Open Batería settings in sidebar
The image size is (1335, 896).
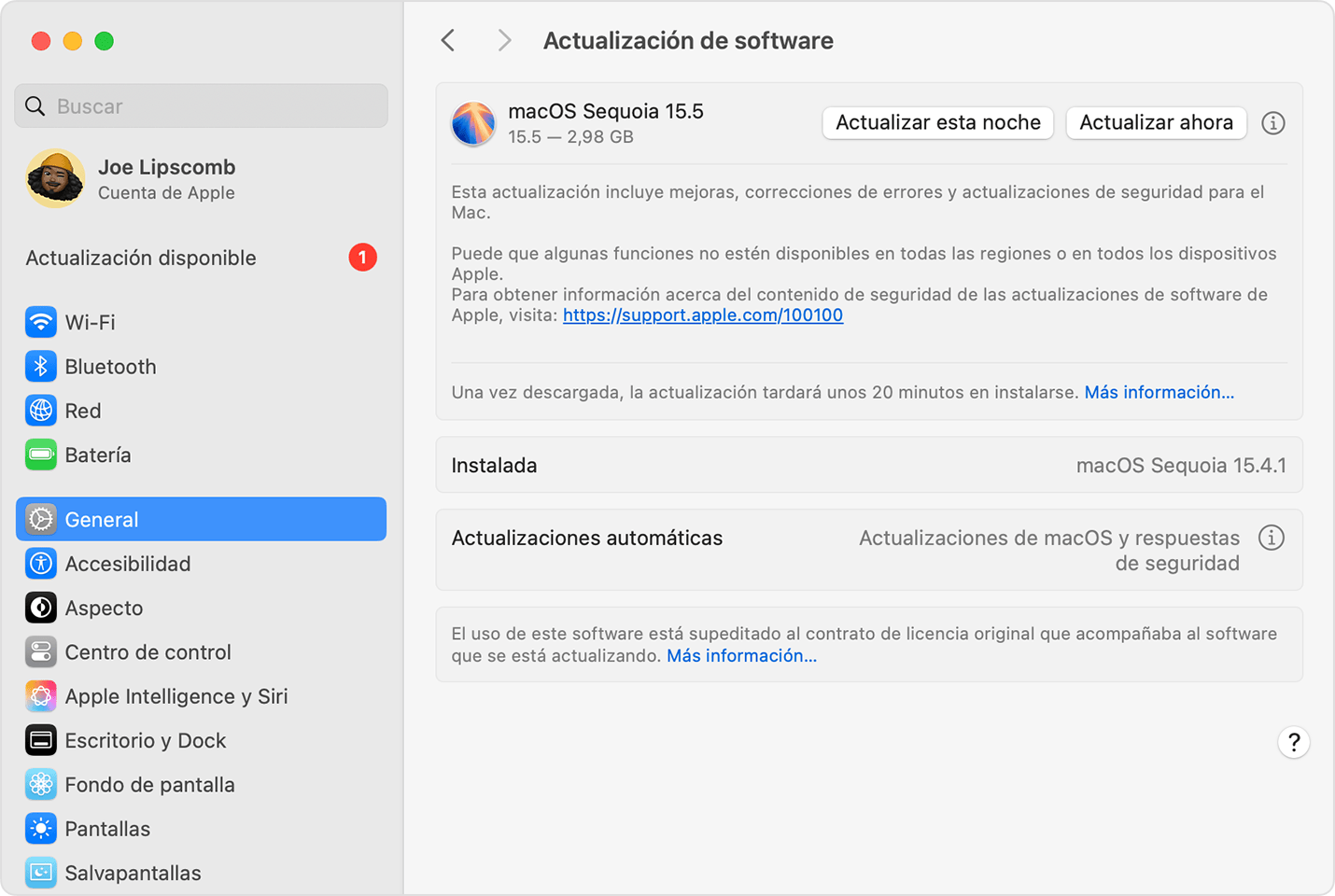pyautogui.click(x=97, y=455)
